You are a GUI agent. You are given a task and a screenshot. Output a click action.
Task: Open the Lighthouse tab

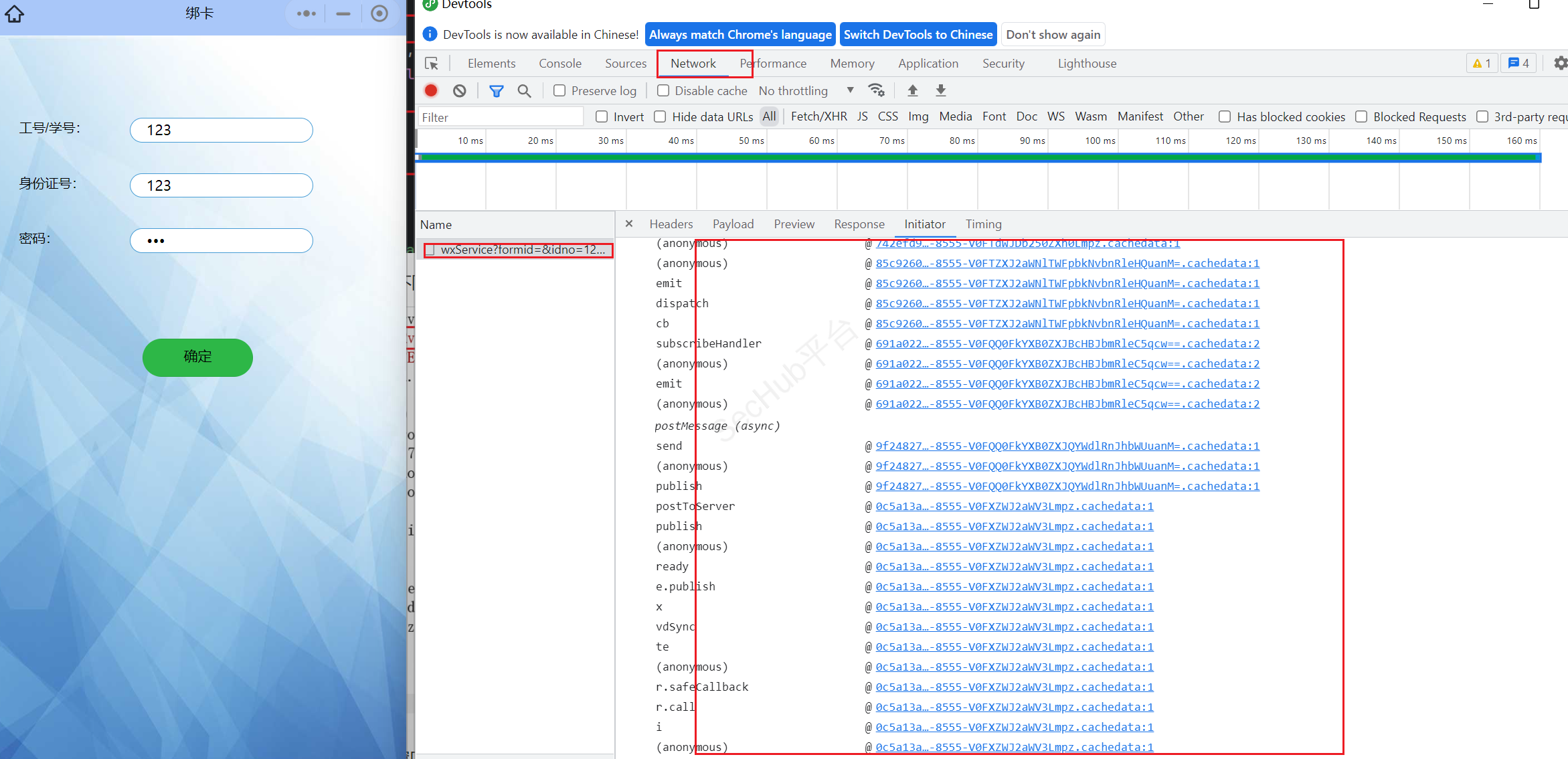[1087, 64]
